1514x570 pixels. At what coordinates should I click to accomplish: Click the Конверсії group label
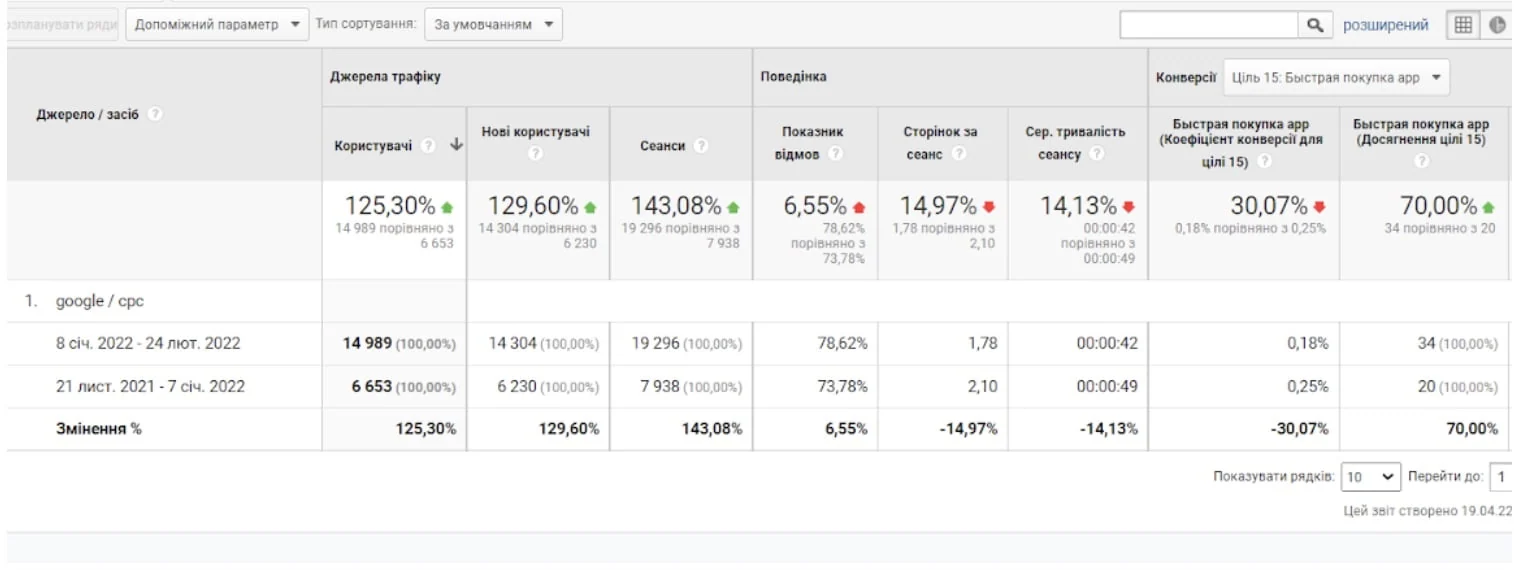pos(1186,77)
